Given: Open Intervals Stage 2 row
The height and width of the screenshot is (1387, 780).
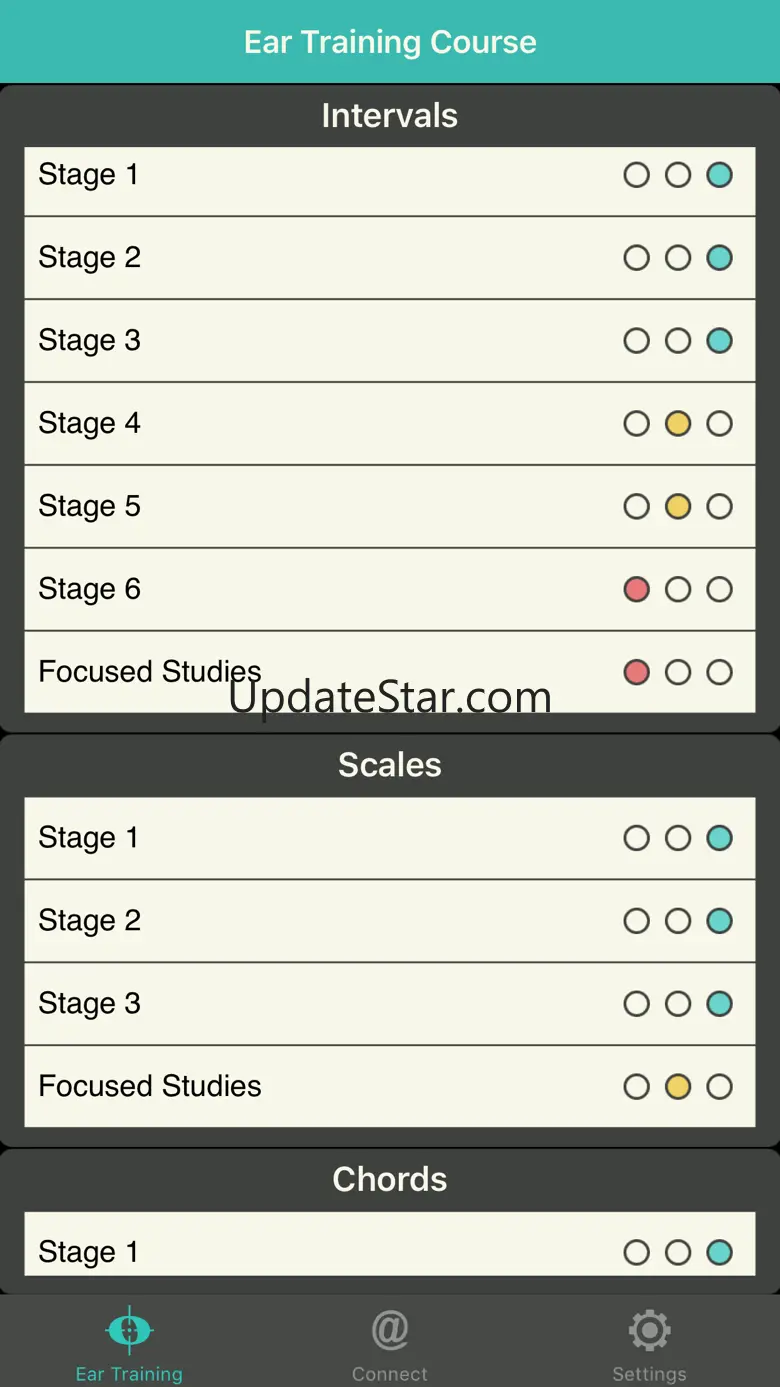Looking at the screenshot, I should (x=300, y=258).
